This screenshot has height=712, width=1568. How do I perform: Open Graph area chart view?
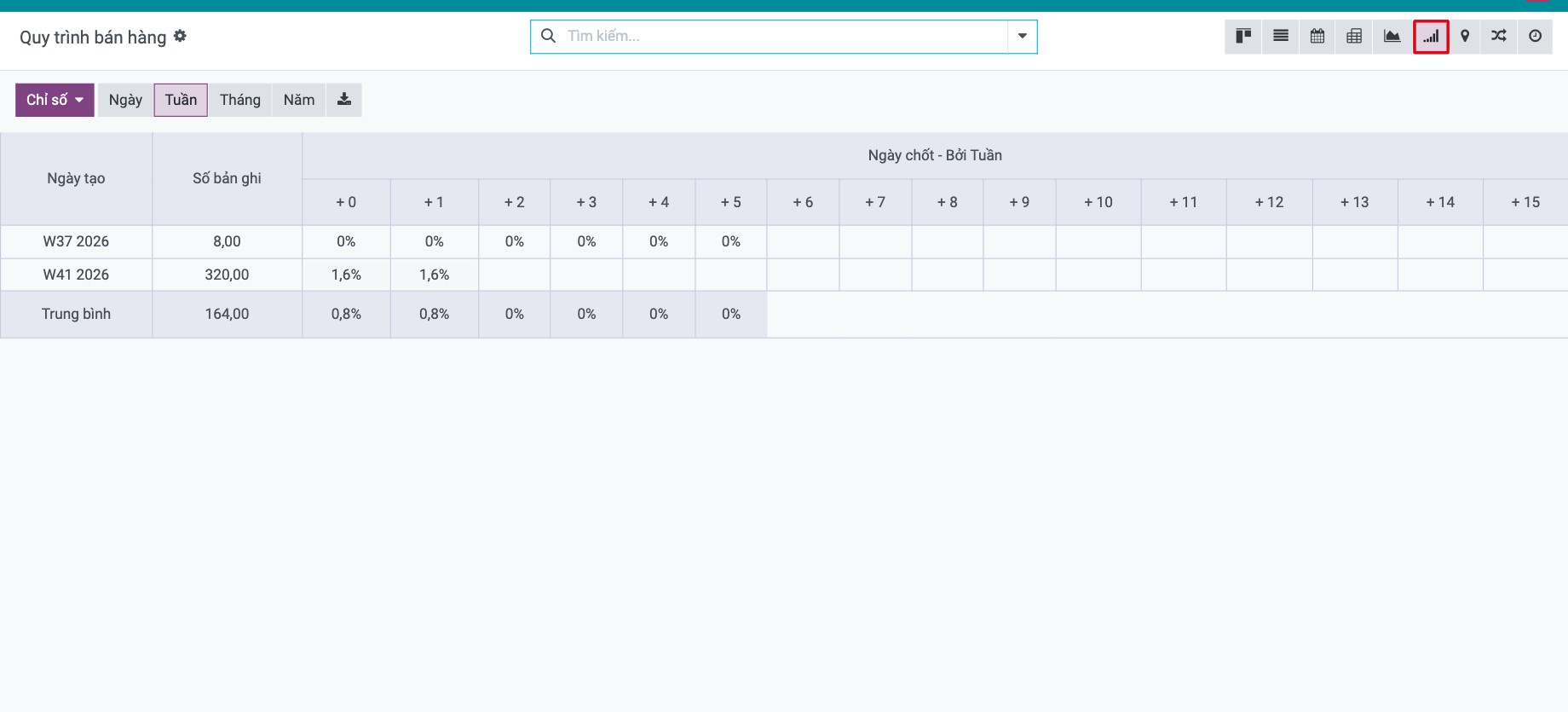(x=1392, y=37)
